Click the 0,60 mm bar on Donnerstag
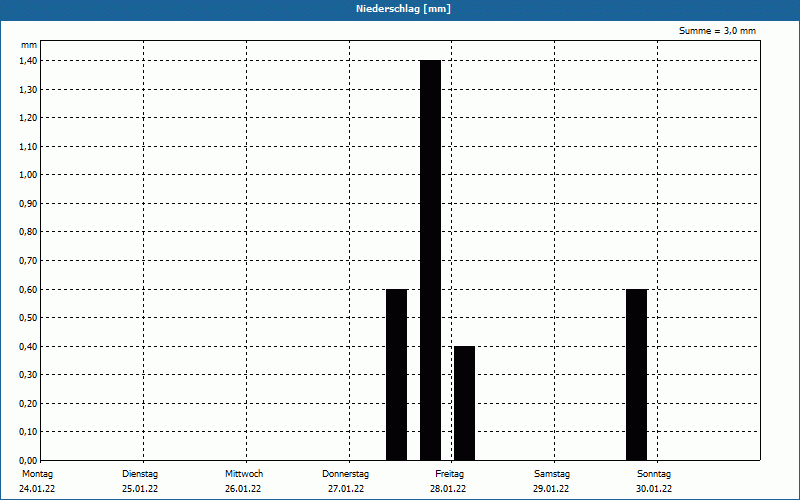The width and height of the screenshot is (800, 500). [396, 374]
